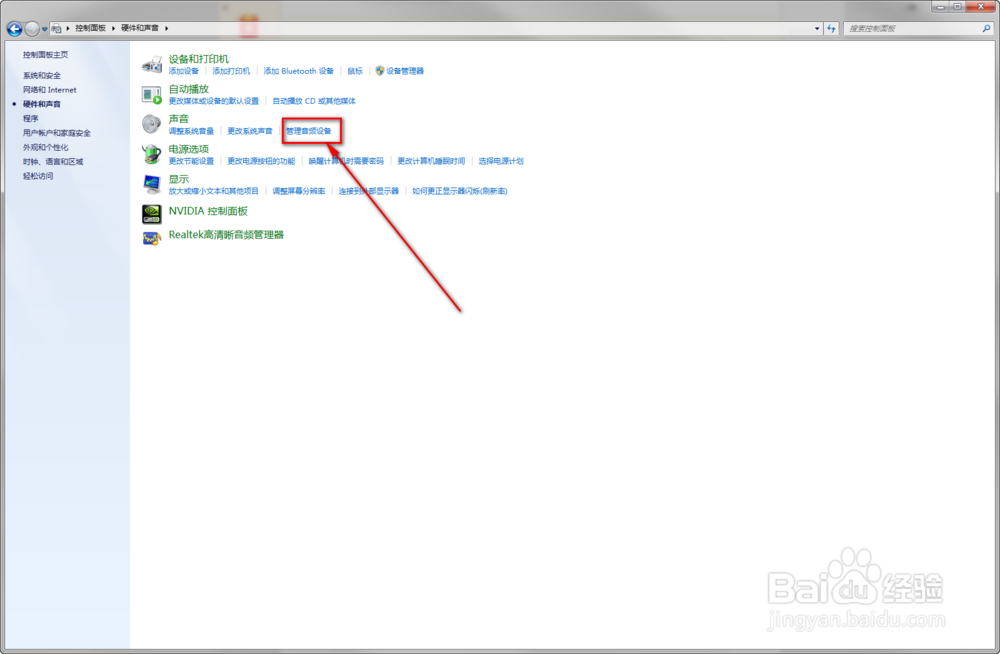The width and height of the screenshot is (1000, 654).
Task: Click 更改媒体或设备的默认设置 link
Action: click(214, 101)
